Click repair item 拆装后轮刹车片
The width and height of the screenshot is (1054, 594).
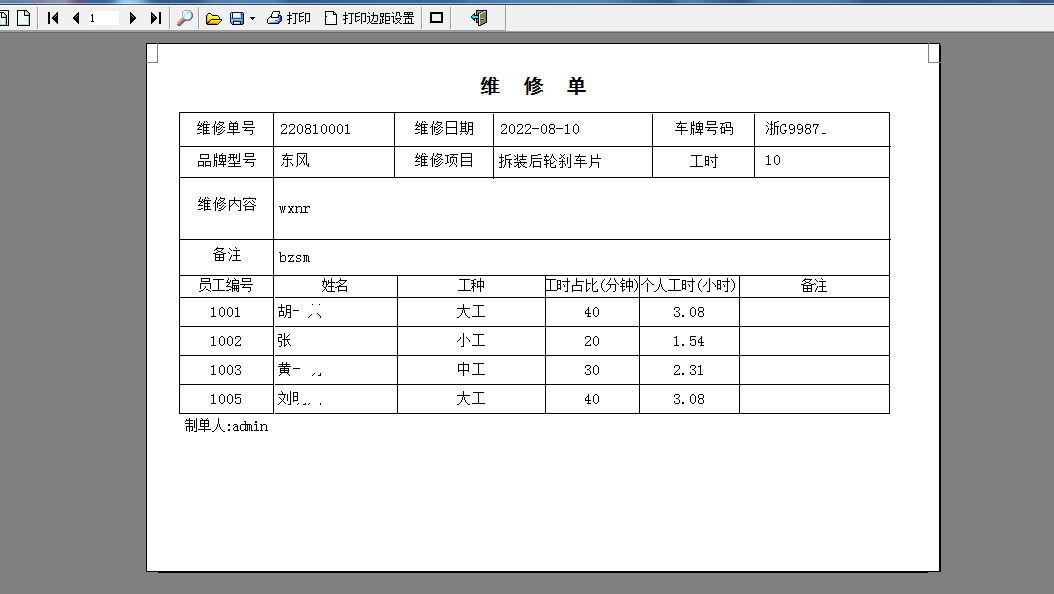[x=550, y=161]
